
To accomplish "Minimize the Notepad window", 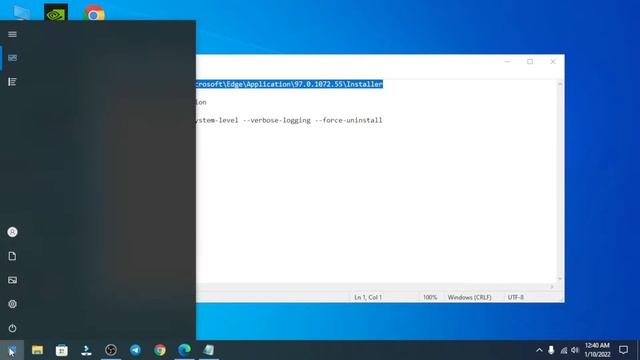I will tap(507, 62).
